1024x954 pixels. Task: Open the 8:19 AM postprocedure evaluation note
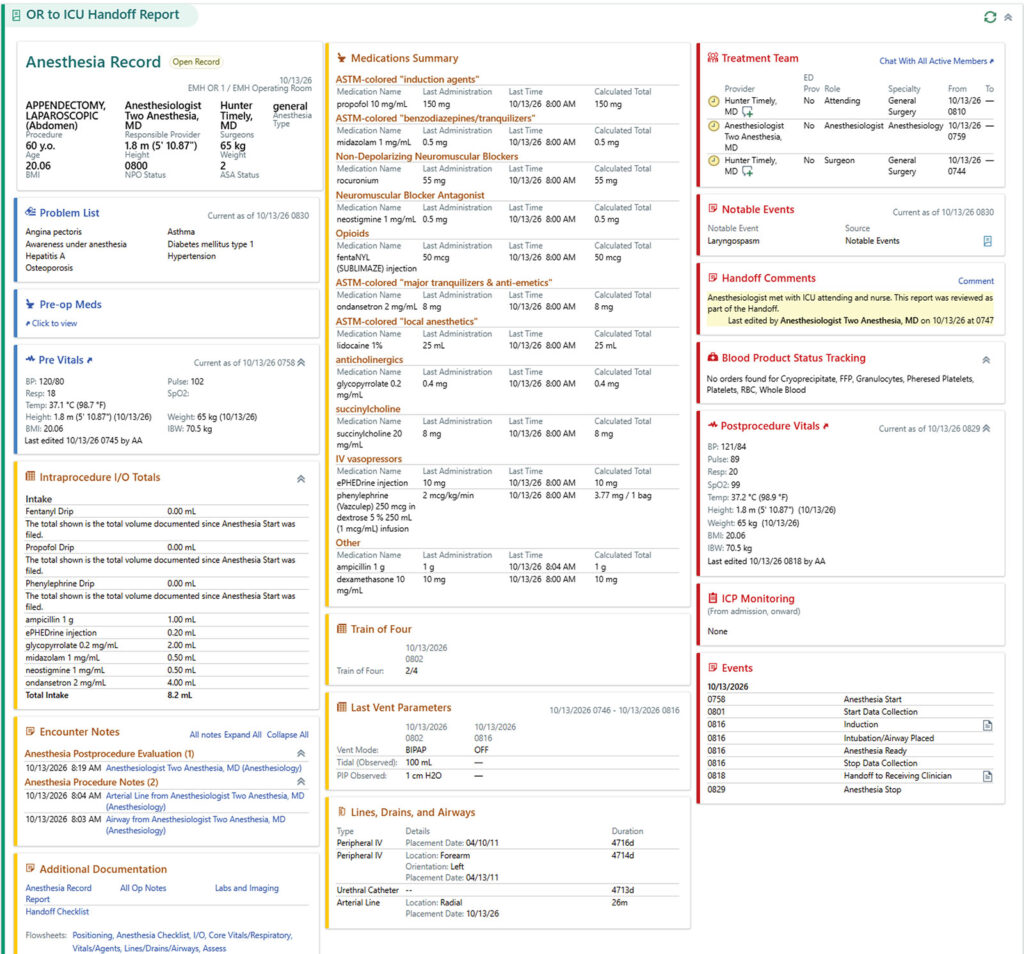click(x=203, y=768)
